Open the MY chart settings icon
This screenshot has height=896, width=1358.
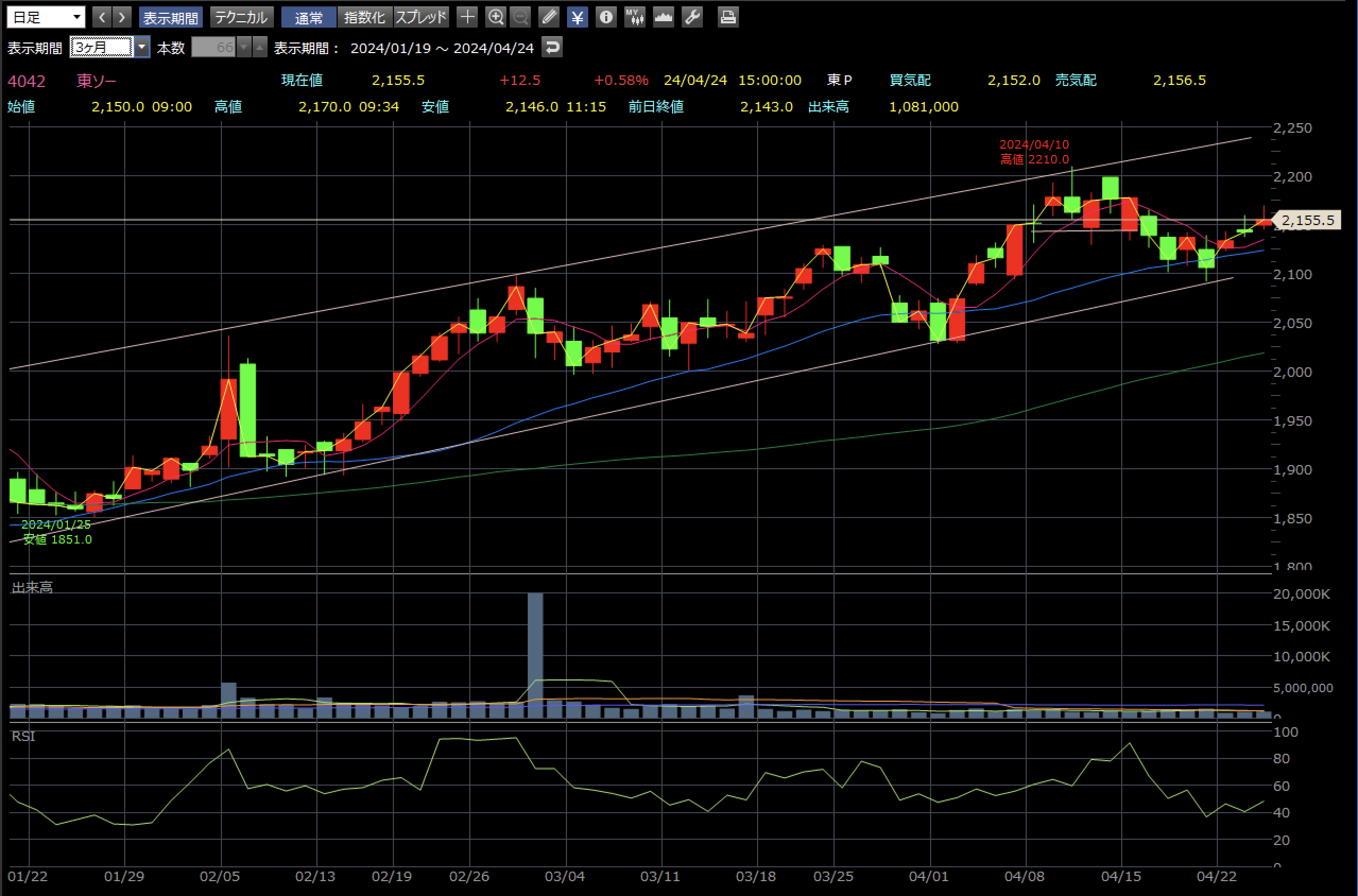click(634, 17)
